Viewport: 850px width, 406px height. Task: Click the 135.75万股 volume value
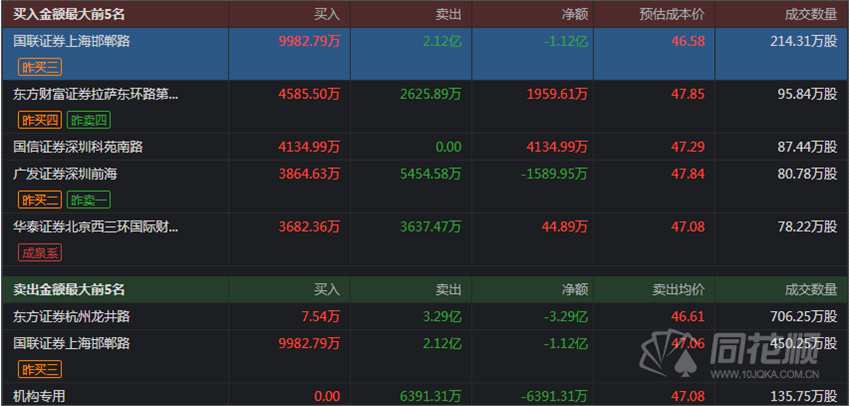coord(804,396)
